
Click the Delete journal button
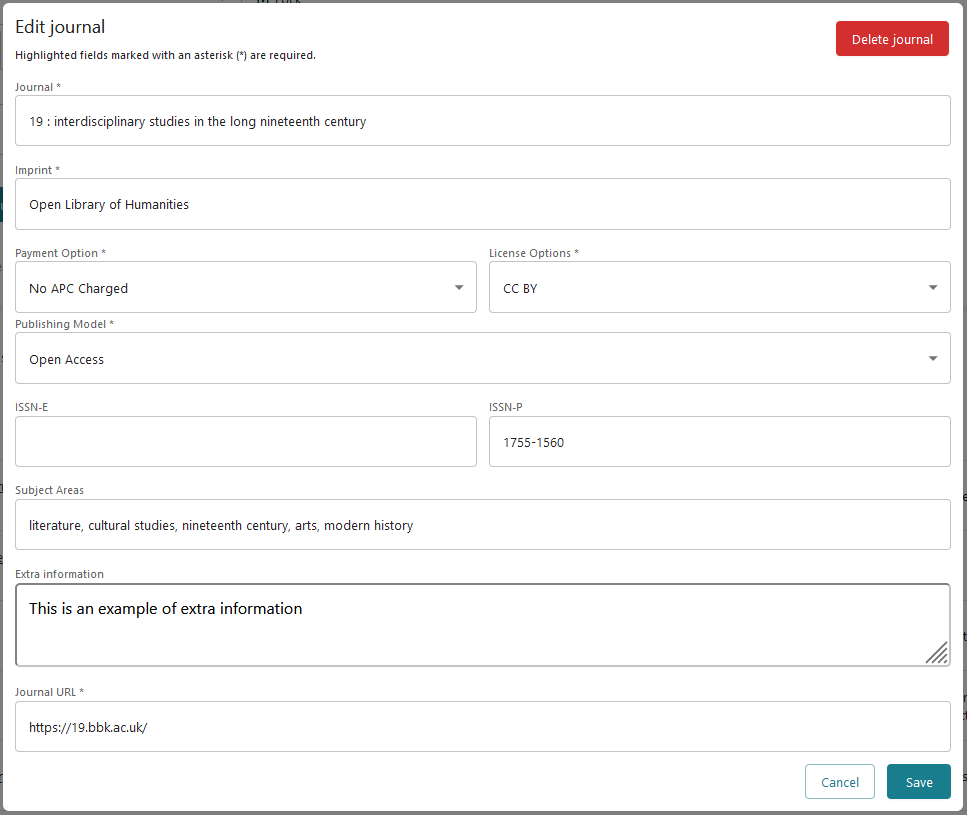click(891, 38)
